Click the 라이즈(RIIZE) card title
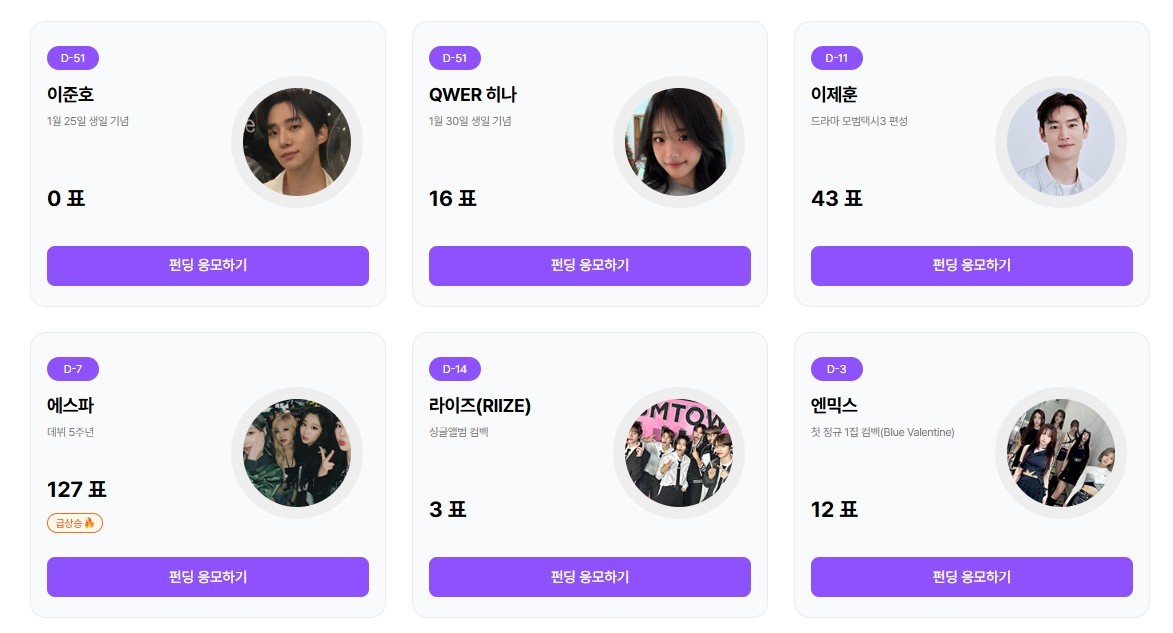 (480, 406)
